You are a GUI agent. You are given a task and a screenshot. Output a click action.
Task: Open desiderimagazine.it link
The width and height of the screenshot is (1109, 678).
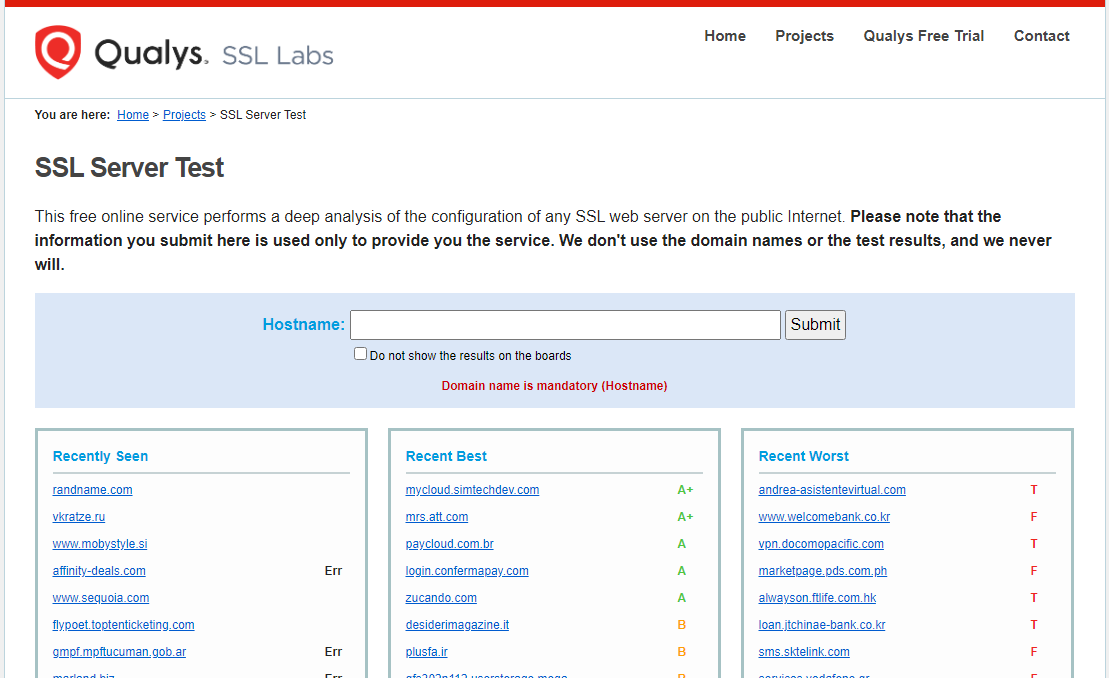tap(457, 624)
